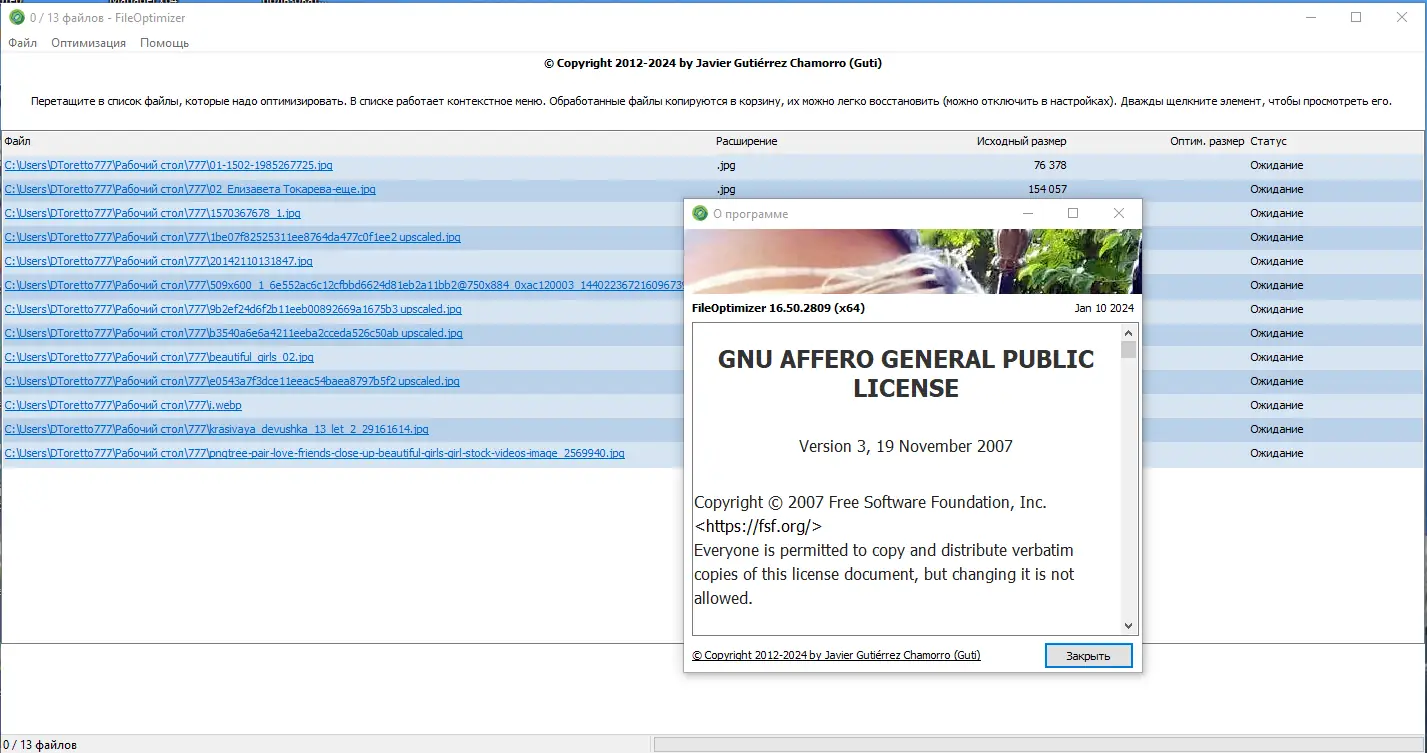Click the license text scrollbar thumb

[1129, 350]
